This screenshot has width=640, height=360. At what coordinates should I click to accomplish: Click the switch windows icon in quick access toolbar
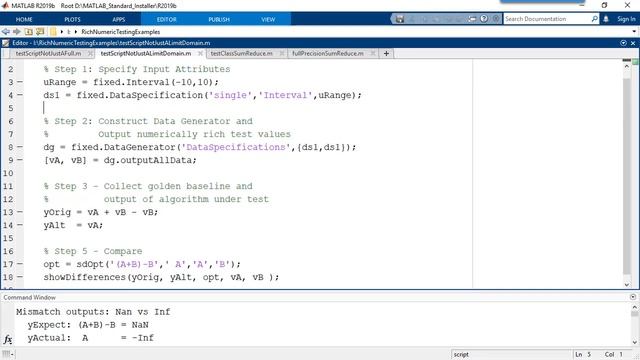point(472,19)
